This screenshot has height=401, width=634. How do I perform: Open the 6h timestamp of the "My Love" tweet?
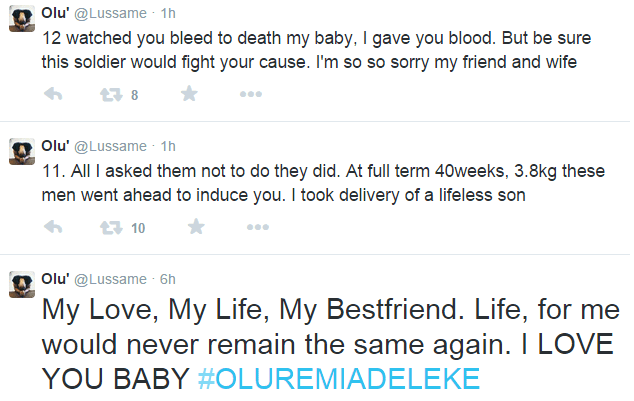point(167,277)
